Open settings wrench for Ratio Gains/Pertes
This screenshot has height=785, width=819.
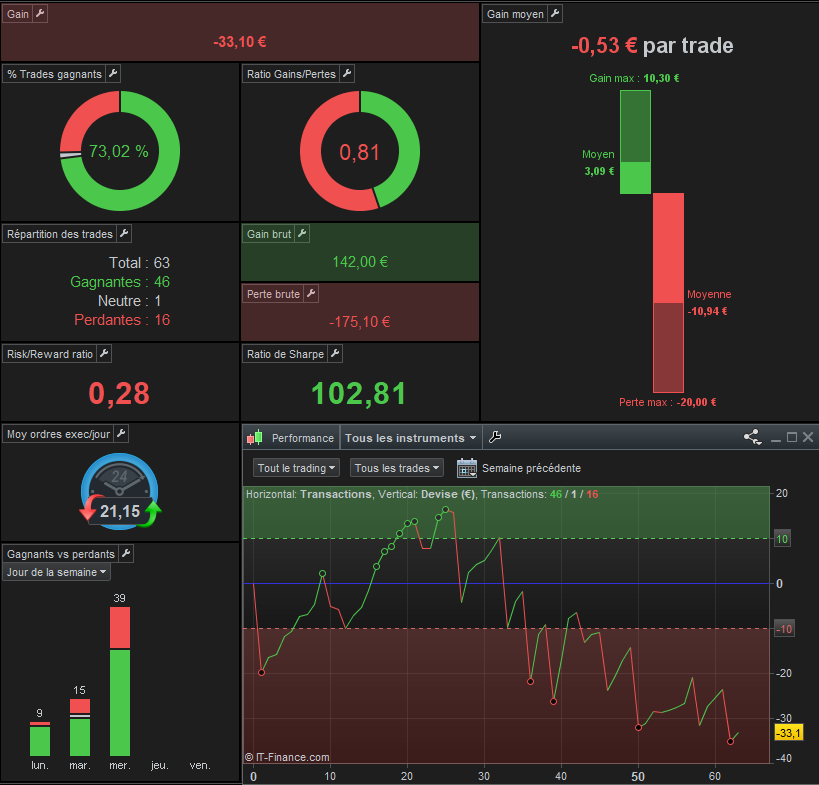[x=347, y=74]
